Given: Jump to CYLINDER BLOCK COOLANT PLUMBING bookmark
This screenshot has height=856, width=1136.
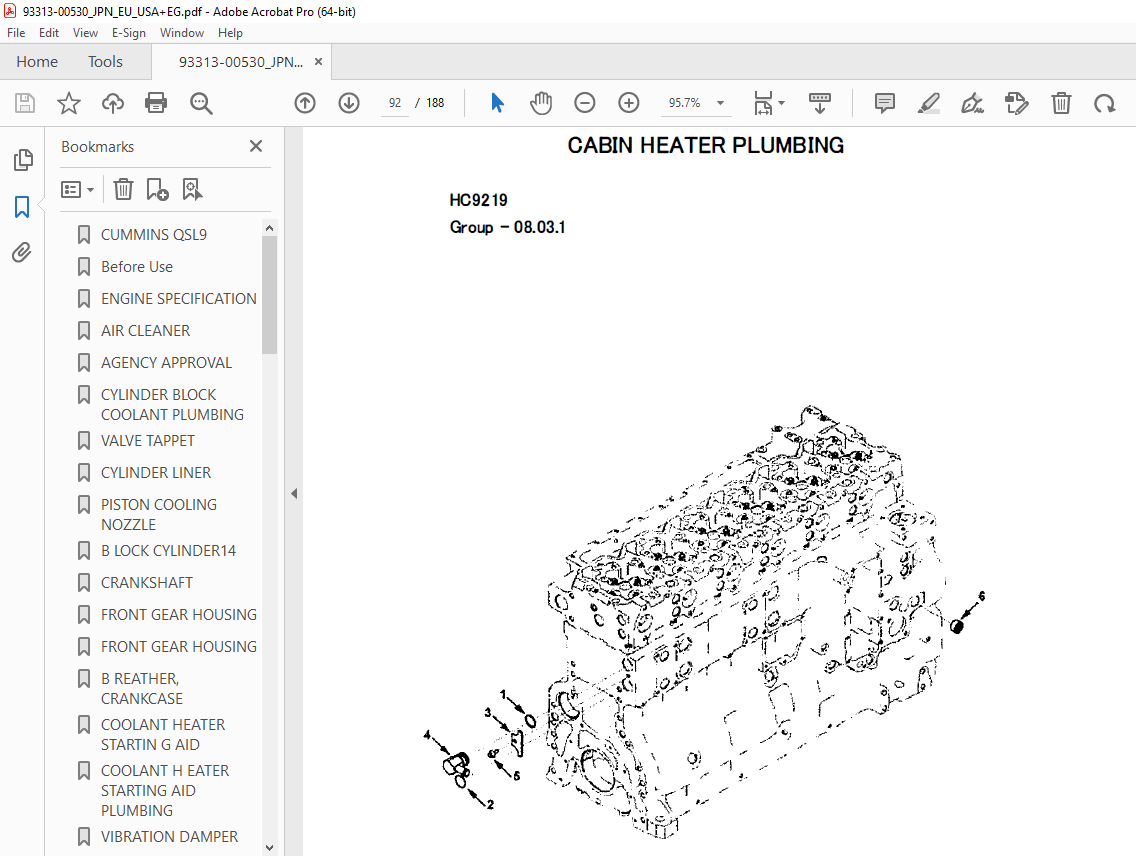Looking at the screenshot, I should [x=172, y=404].
